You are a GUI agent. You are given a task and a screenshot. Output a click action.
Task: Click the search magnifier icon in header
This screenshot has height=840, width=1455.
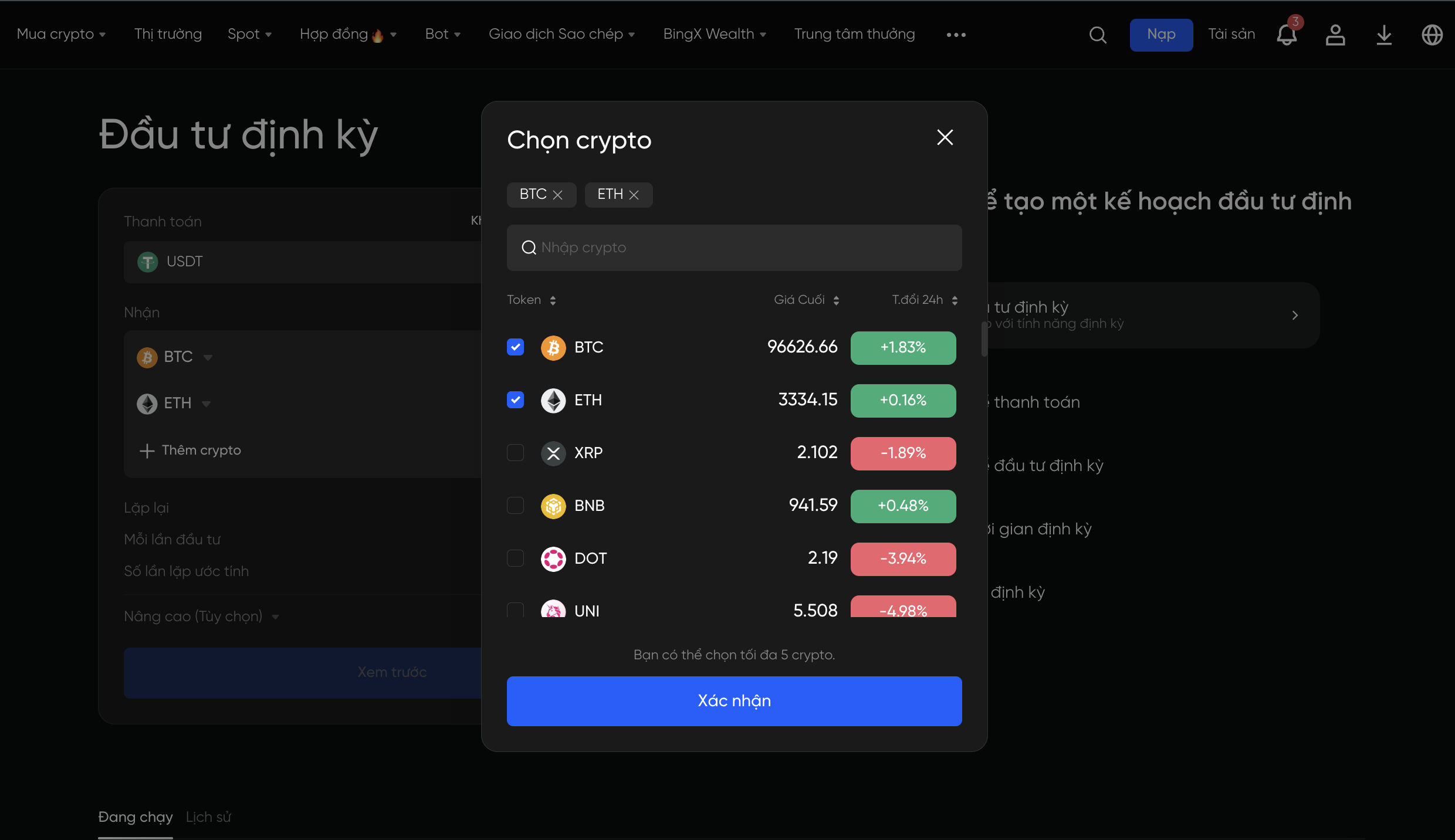(1098, 35)
